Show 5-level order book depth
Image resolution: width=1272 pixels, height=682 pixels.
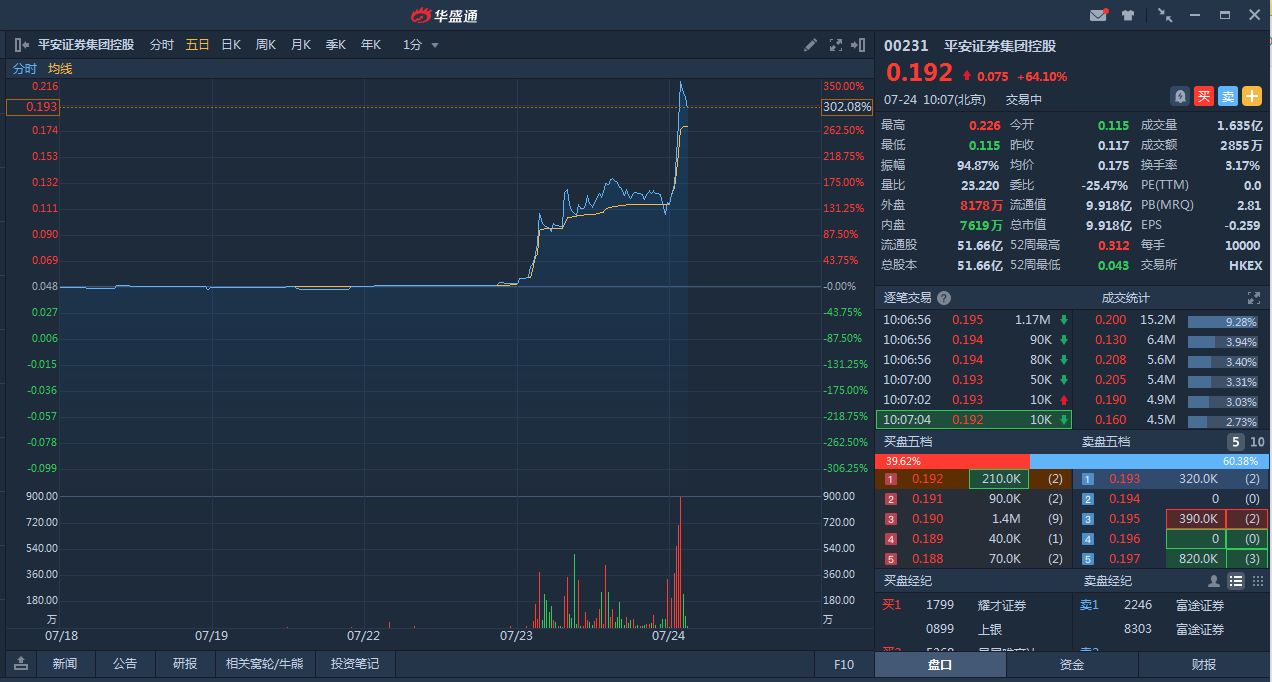pos(1236,442)
